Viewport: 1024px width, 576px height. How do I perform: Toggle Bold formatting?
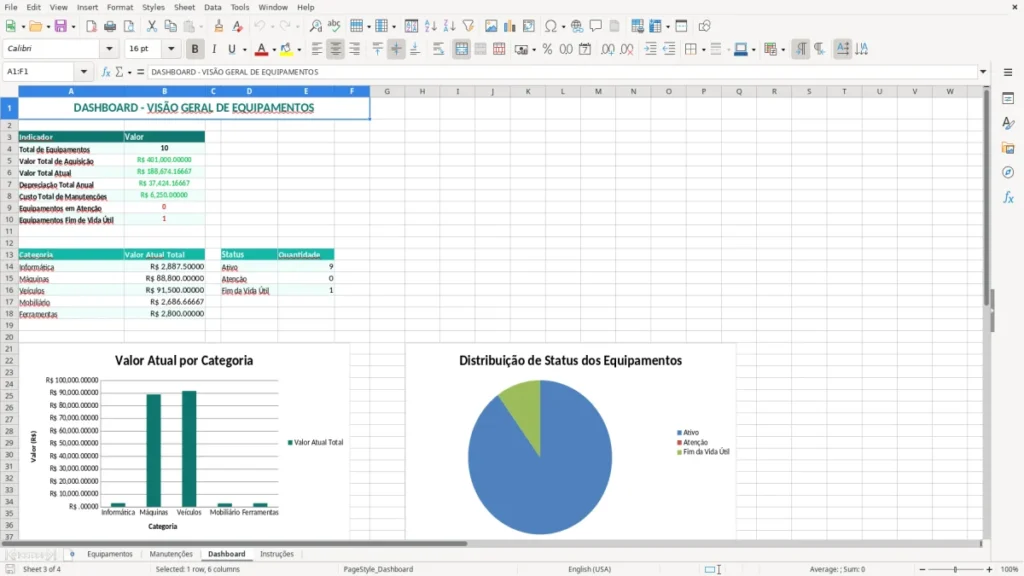(195, 49)
